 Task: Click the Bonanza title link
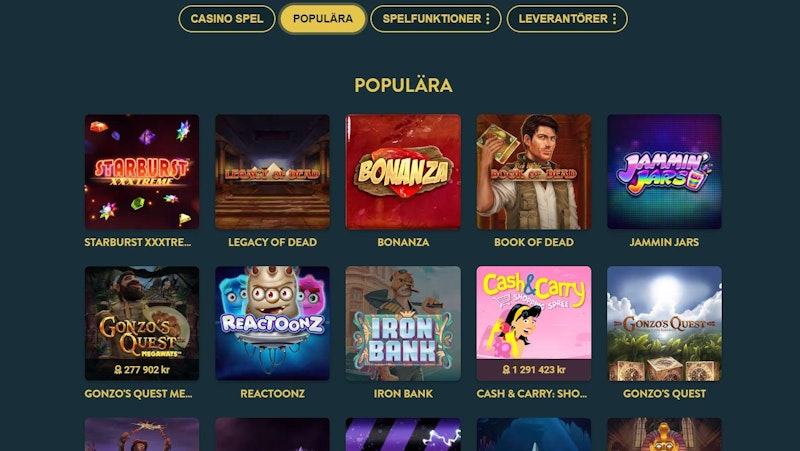point(403,242)
